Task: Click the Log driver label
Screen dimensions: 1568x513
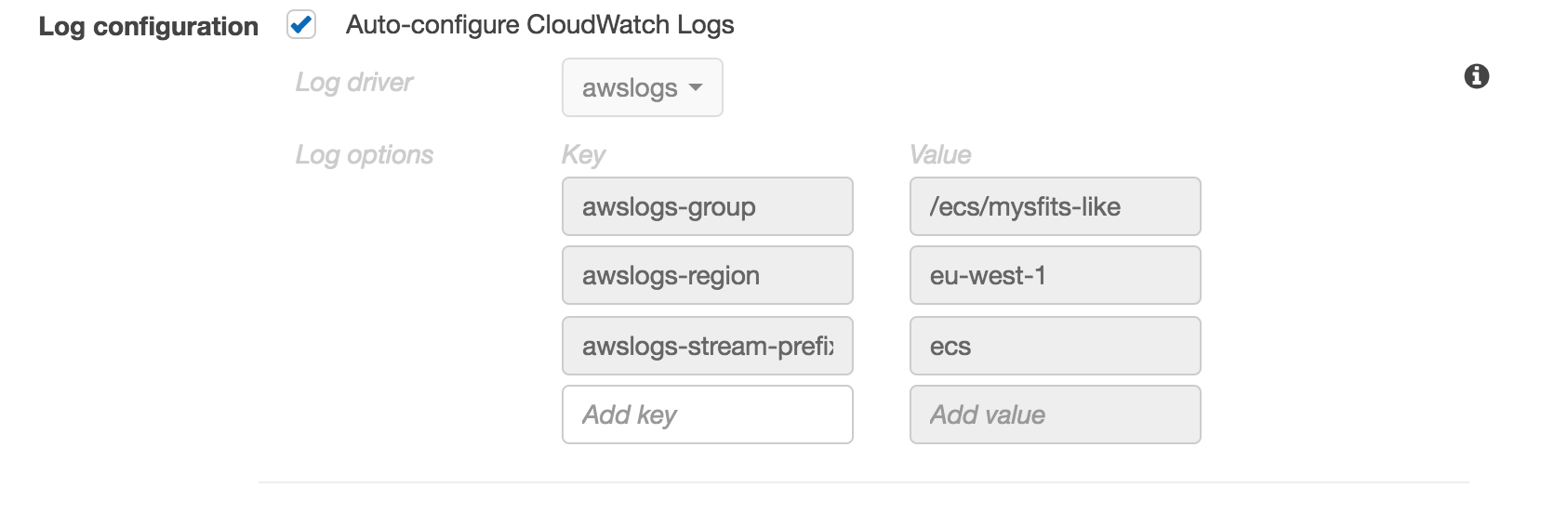Action: pyautogui.click(x=353, y=83)
